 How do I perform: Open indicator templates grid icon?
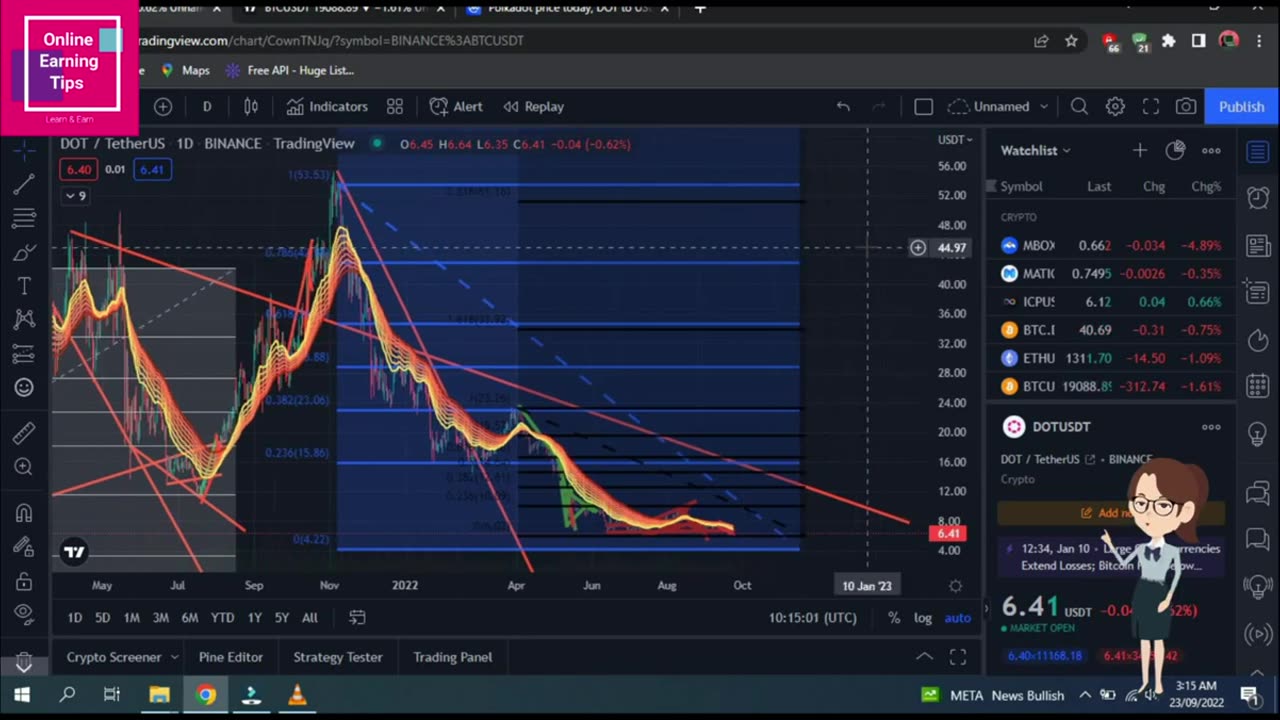pos(395,106)
